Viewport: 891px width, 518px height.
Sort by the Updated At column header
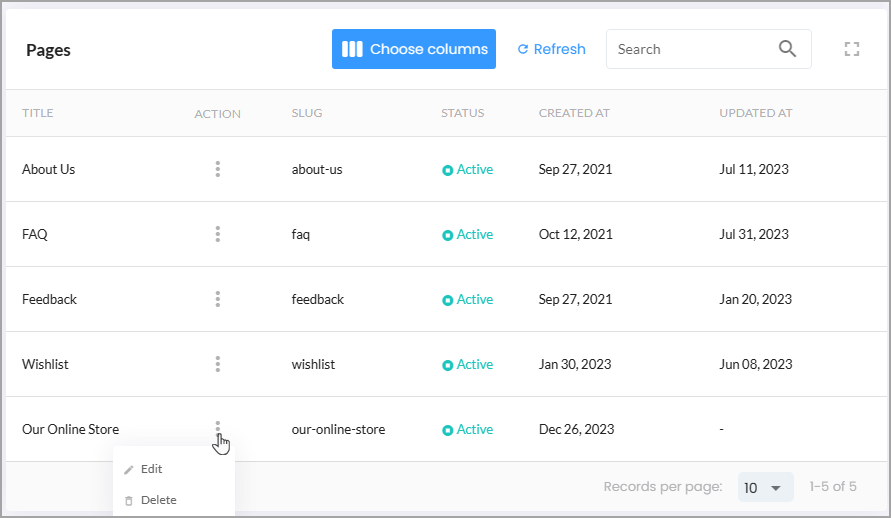tap(755, 113)
